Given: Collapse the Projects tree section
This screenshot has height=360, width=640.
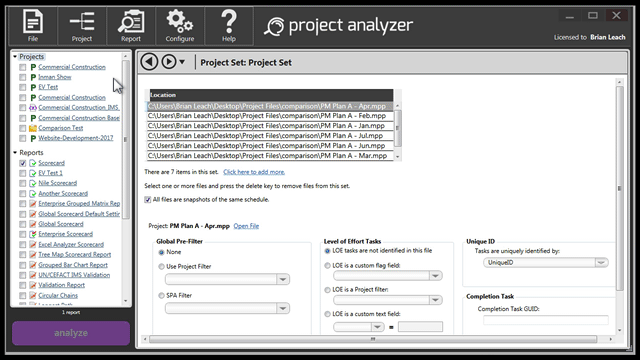Looking at the screenshot, I should pyautogui.click(x=15, y=57).
